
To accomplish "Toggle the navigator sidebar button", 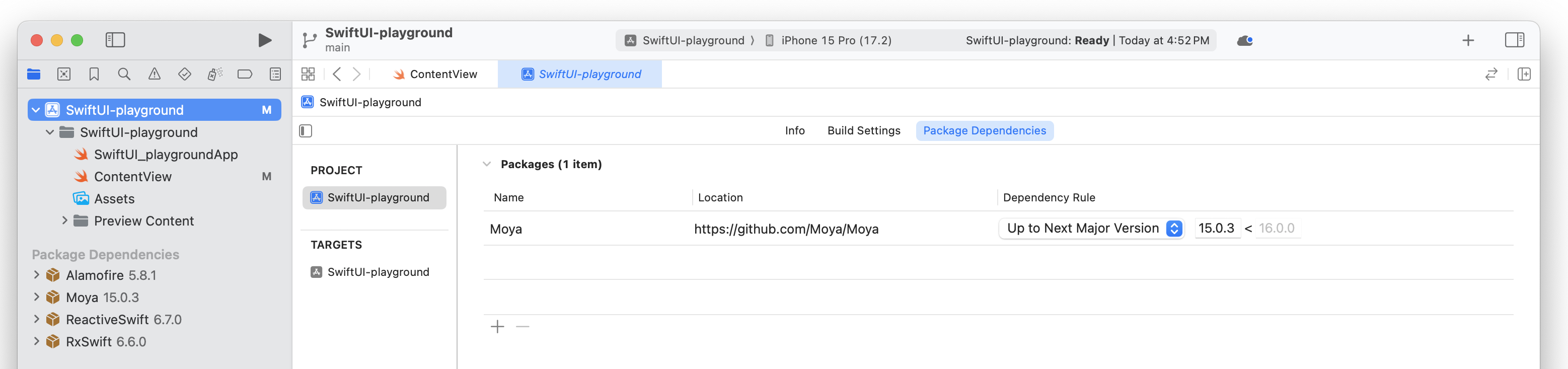I will pos(115,40).
